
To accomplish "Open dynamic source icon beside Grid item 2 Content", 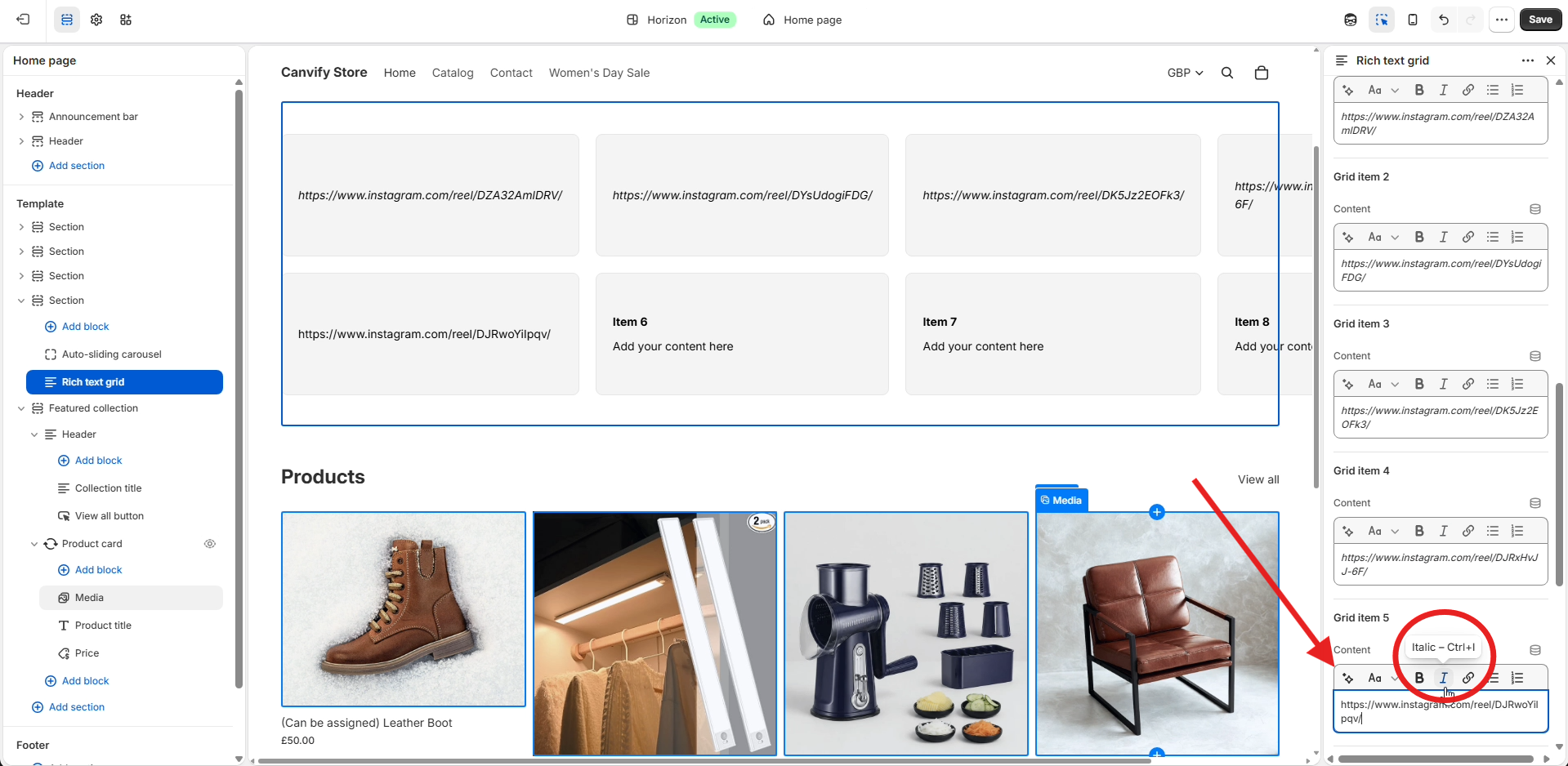I will pos(1535,209).
